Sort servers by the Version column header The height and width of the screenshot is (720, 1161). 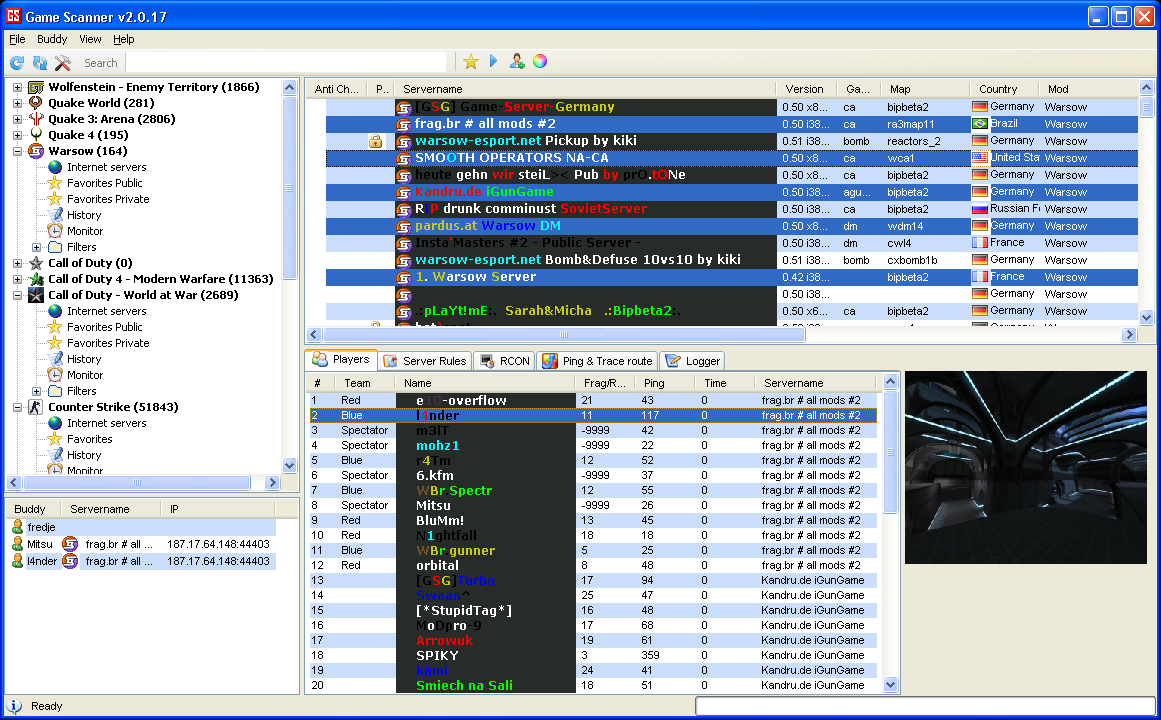[806, 89]
